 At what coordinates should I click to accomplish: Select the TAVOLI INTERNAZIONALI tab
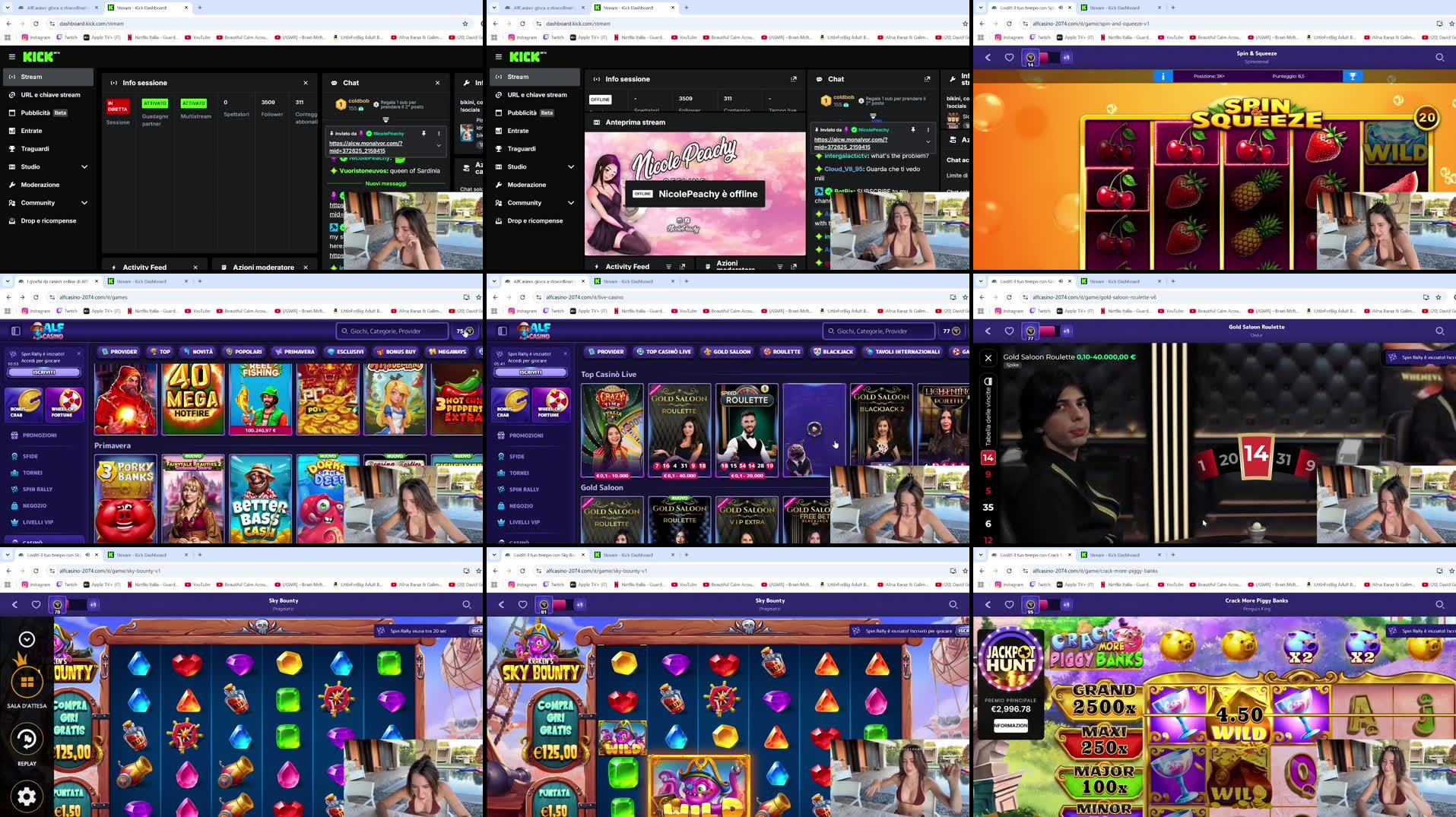(x=902, y=352)
